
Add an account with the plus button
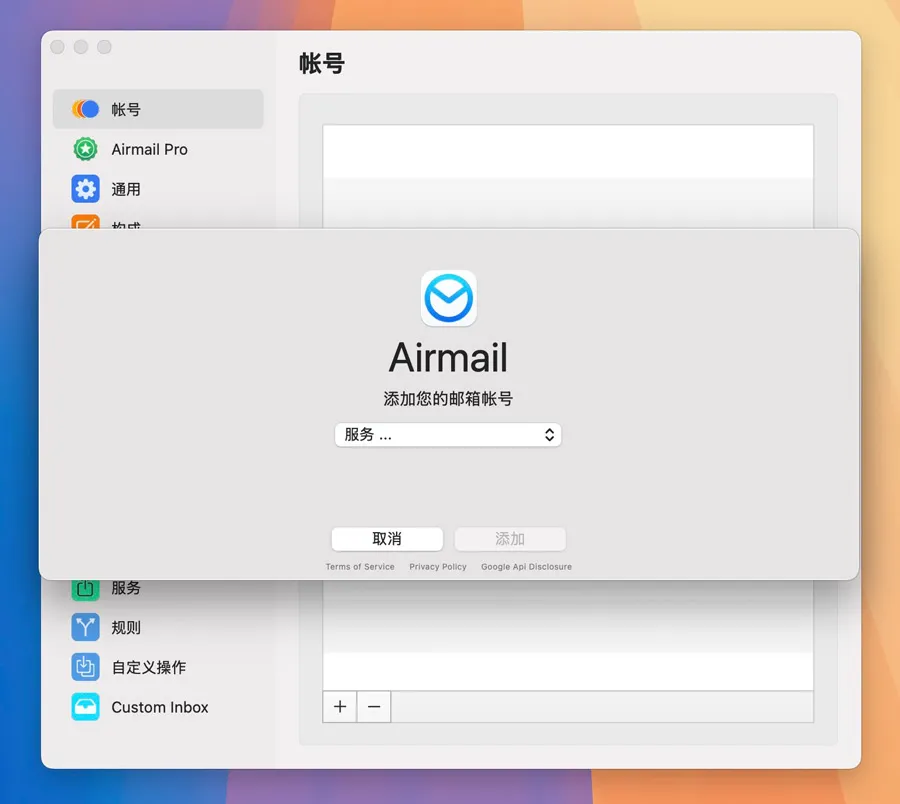click(x=340, y=707)
